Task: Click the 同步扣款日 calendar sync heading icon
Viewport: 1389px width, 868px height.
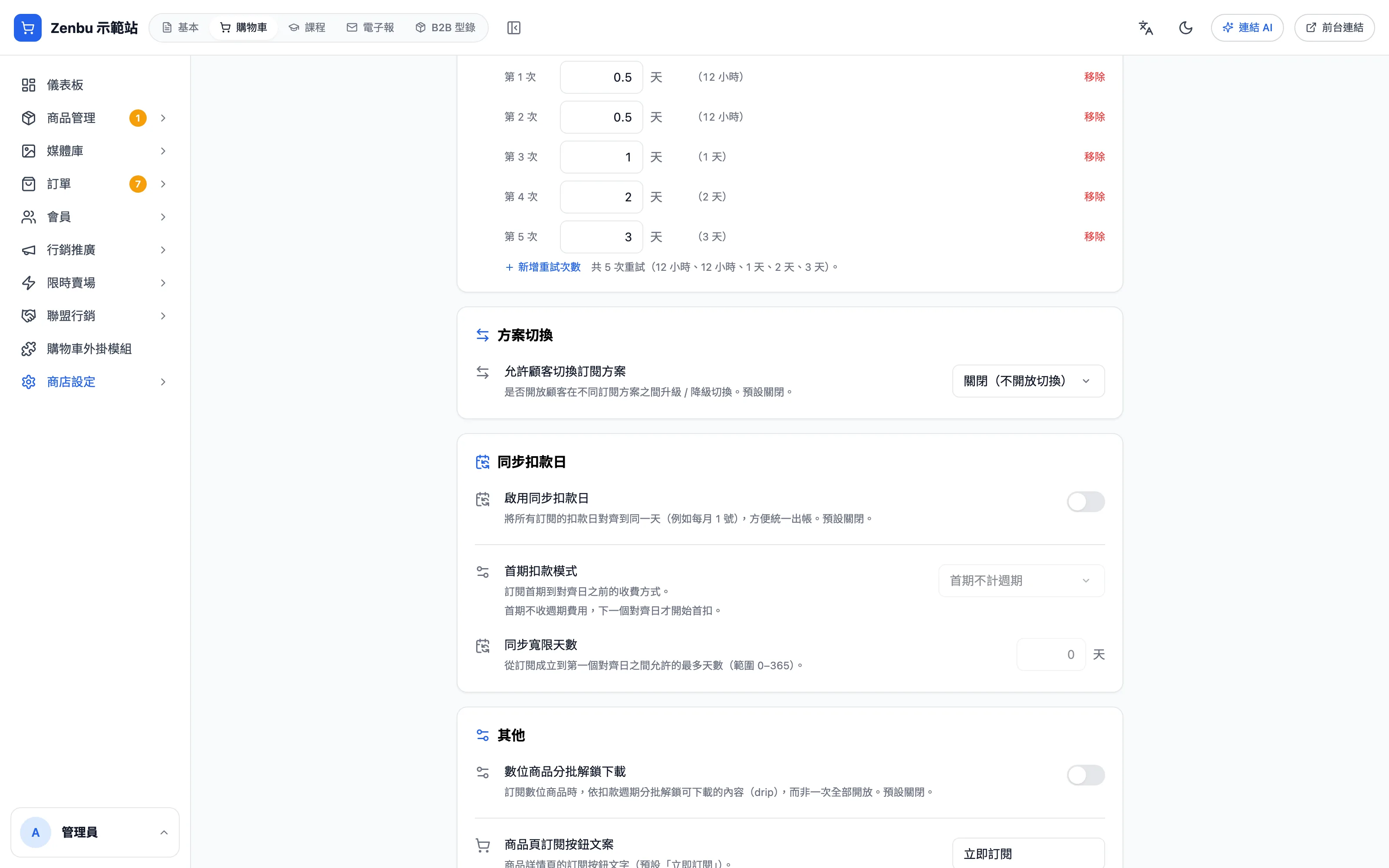Action: pyautogui.click(x=483, y=461)
